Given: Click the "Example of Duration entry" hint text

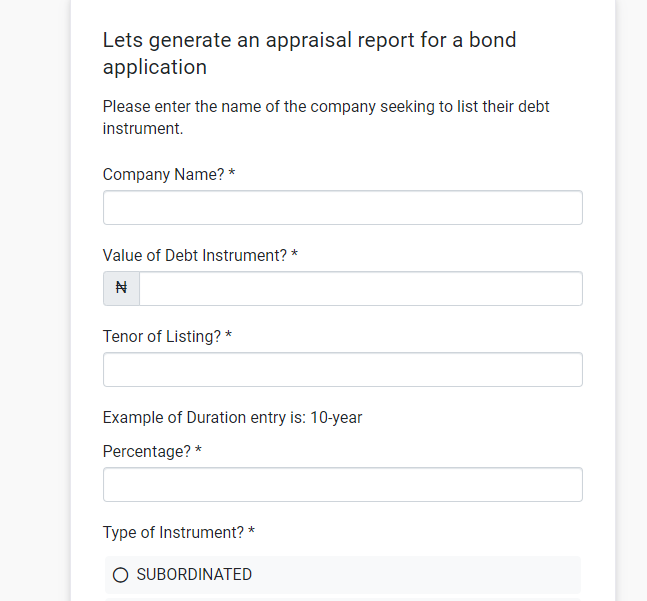Looking at the screenshot, I should click(232, 417).
